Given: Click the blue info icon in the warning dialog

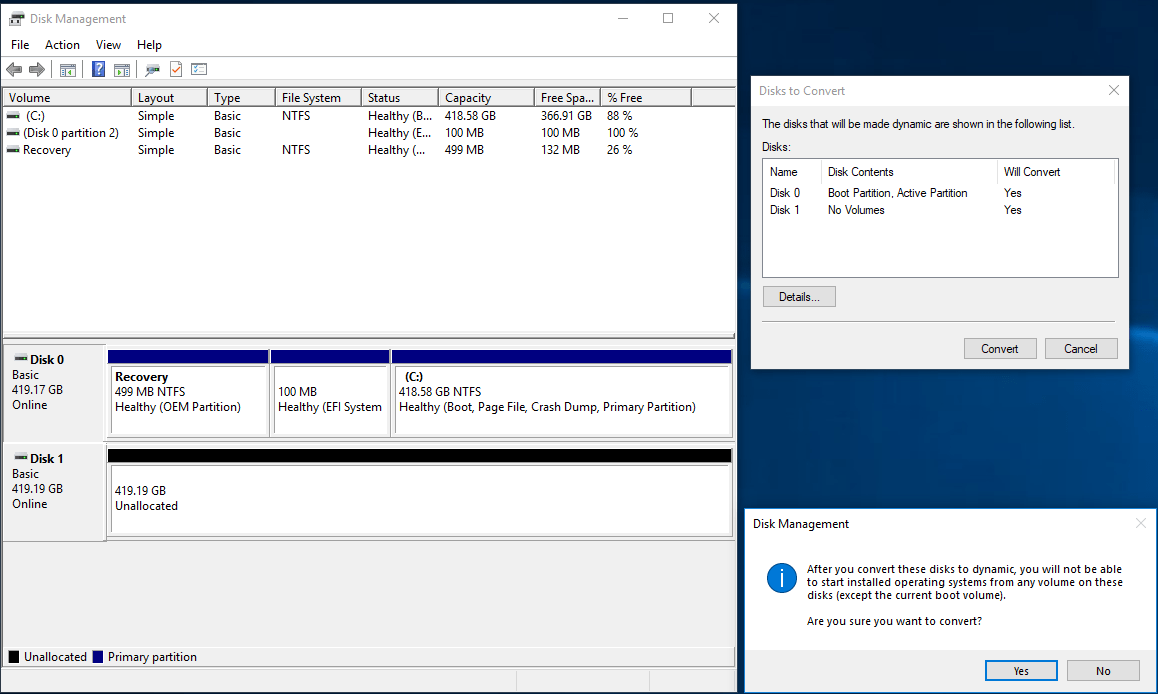Looking at the screenshot, I should pos(781,578).
